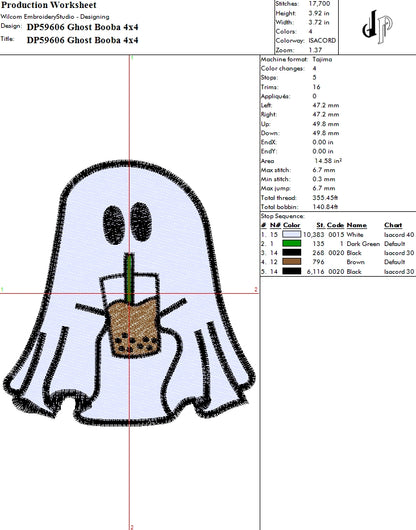
Task: Click the black swatch in stop 5
Action: [292, 271]
